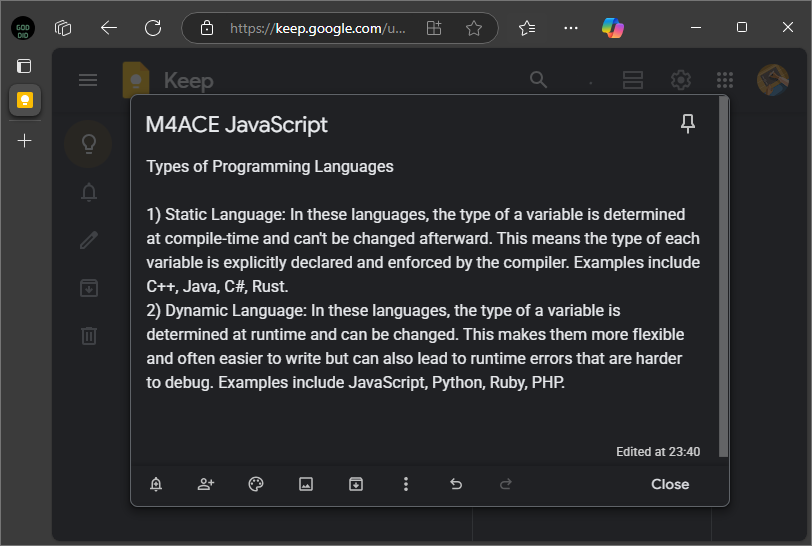Open the note's three-dot More menu
Viewport: 812px width, 546px height.
(406, 484)
